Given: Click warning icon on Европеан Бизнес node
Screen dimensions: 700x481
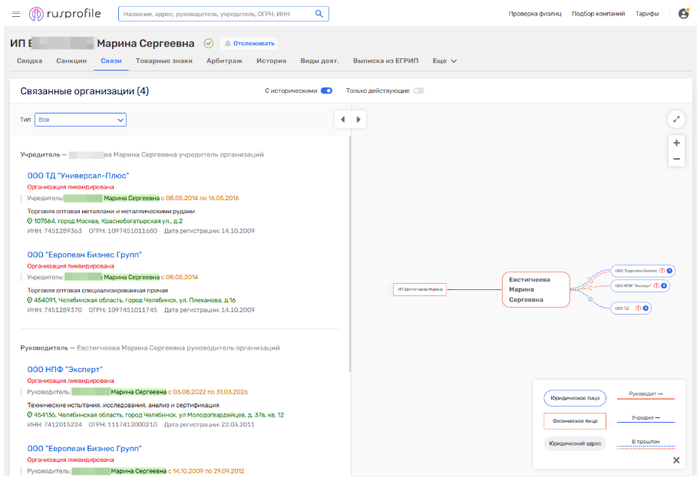Looking at the screenshot, I should click(662, 271).
